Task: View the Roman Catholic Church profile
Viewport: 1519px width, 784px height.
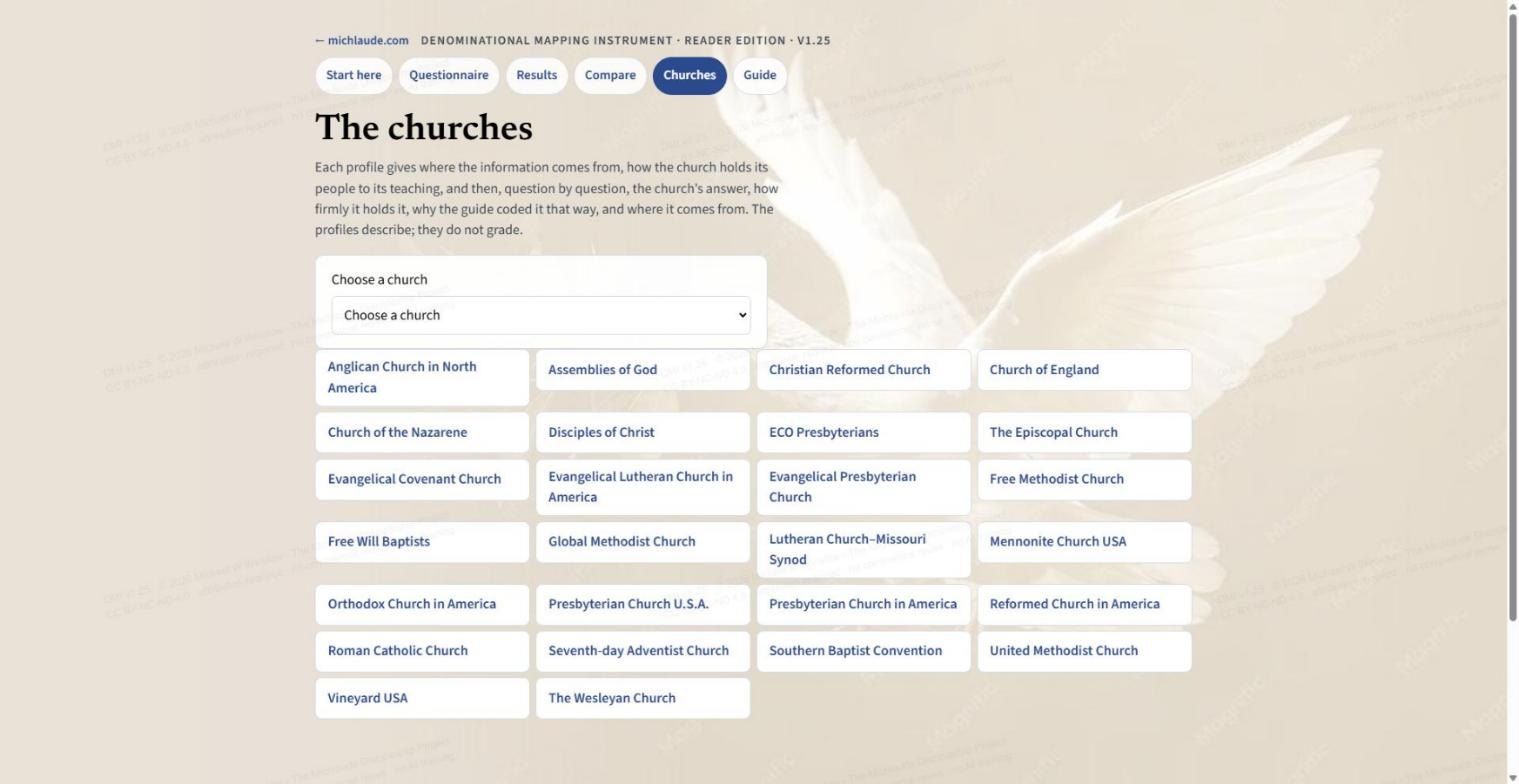Action: point(422,651)
